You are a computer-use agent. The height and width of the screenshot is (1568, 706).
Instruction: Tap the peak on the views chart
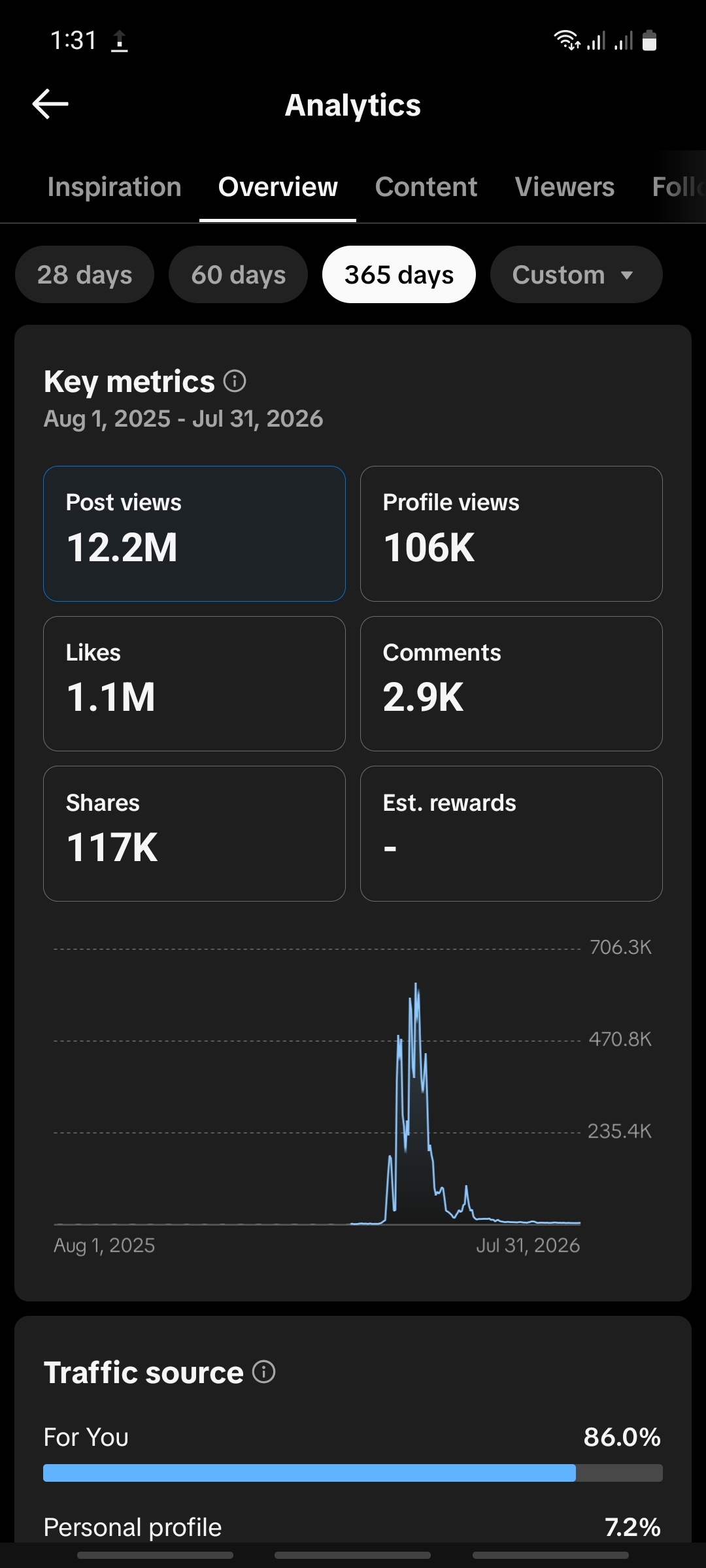(416, 985)
